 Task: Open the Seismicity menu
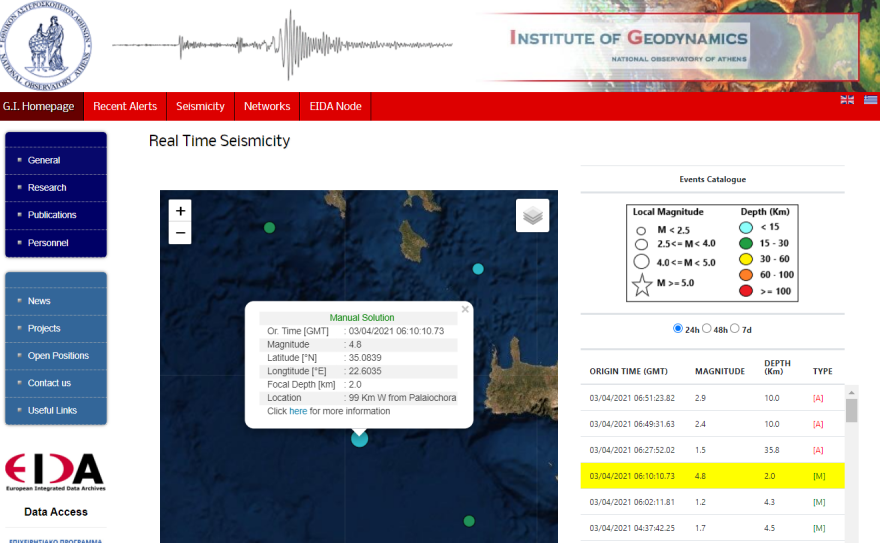click(x=200, y=106)
